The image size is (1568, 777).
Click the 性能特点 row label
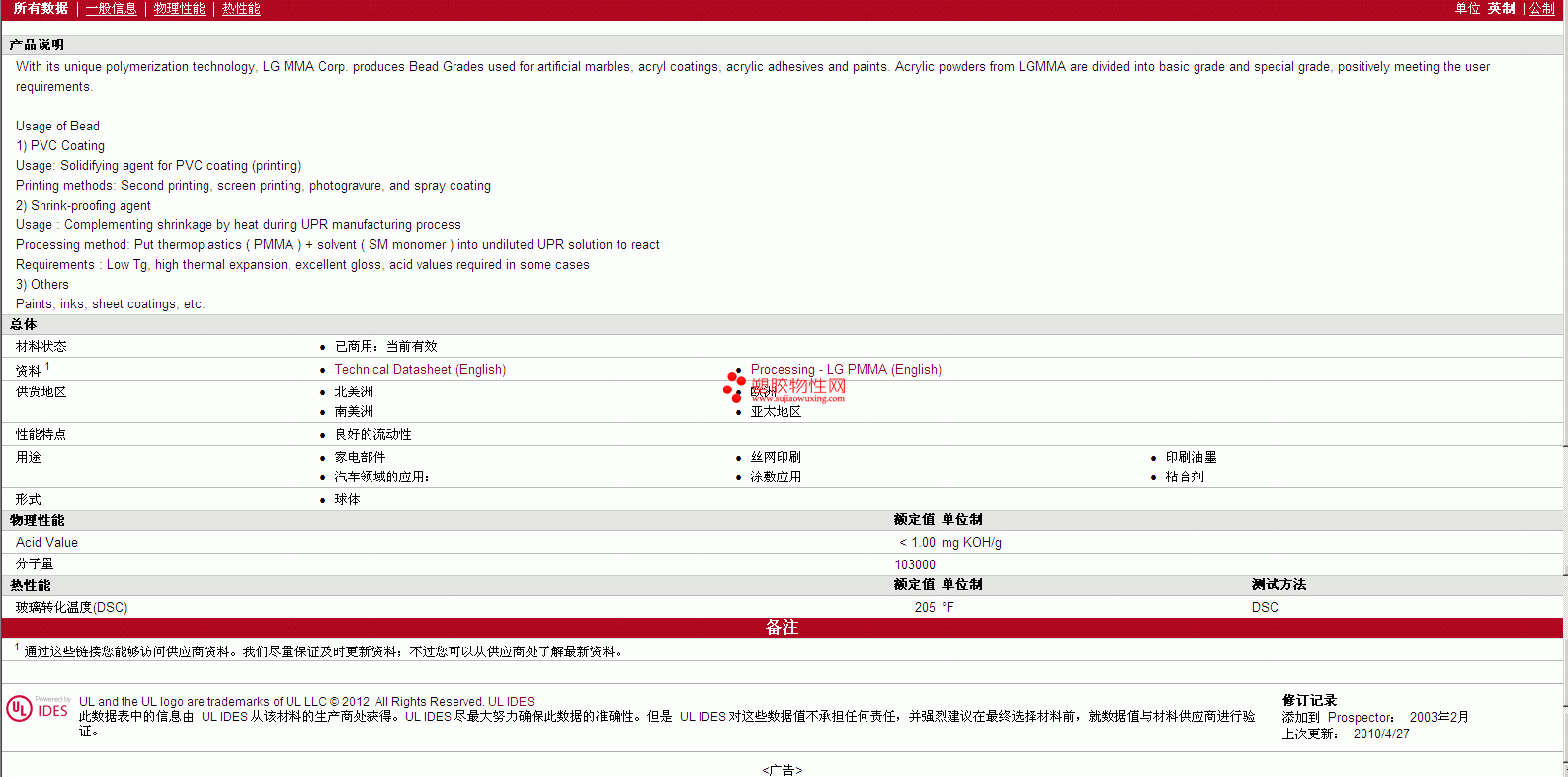pos(41,435)
